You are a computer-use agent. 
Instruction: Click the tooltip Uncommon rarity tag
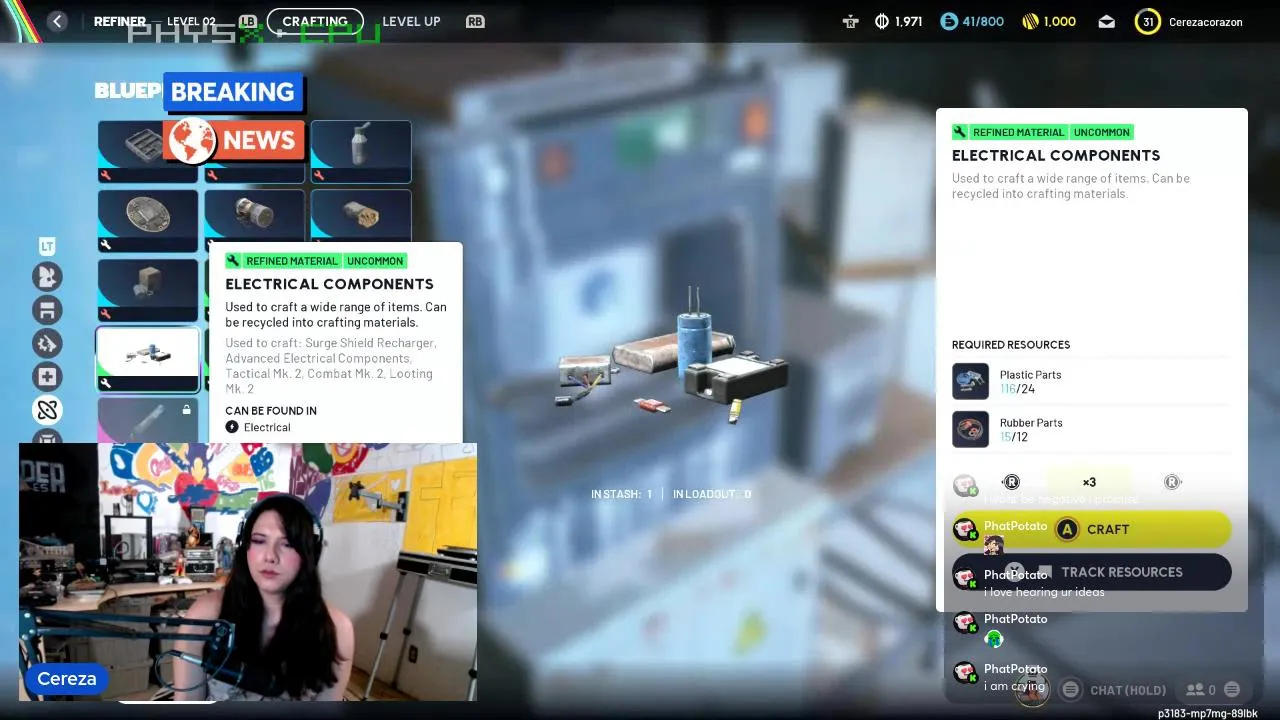pyautogui.click(x=375, y=261)
